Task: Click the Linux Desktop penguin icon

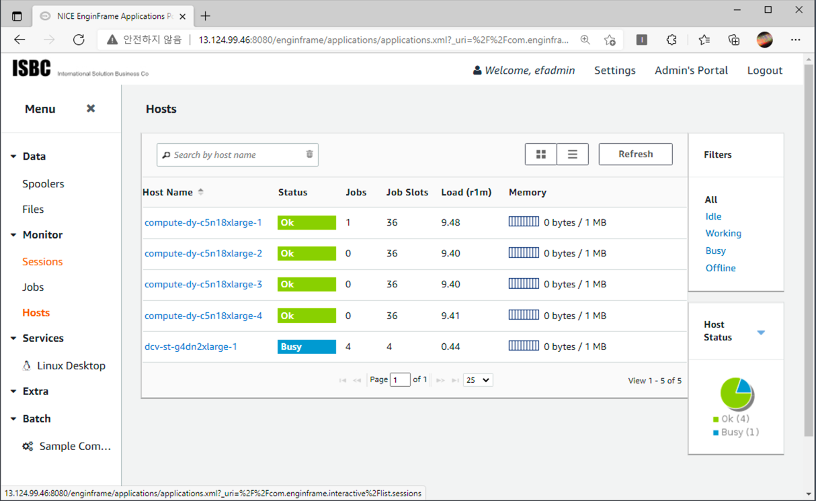Action: [x=27, y=365]
